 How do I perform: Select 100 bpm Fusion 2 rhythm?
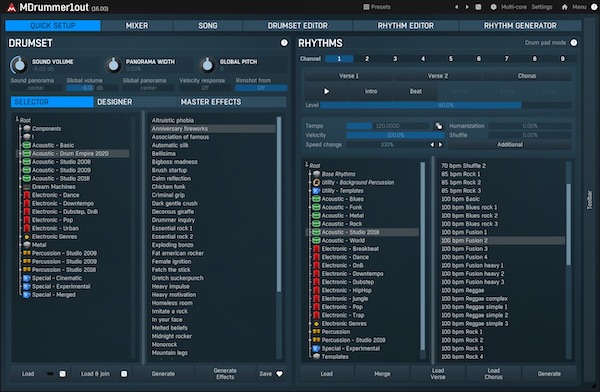pos(502,241)
